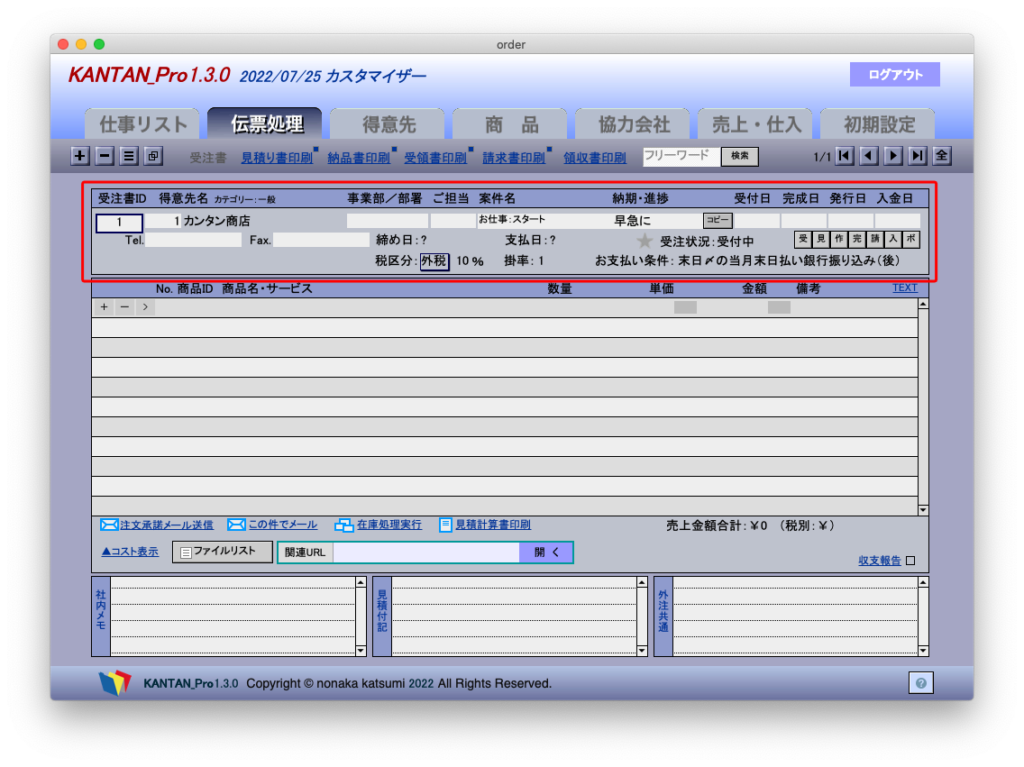The height and width of the screenshot is (767, 1024).
Task: Expand costs via ▲コスト表示
Action: 130,551
